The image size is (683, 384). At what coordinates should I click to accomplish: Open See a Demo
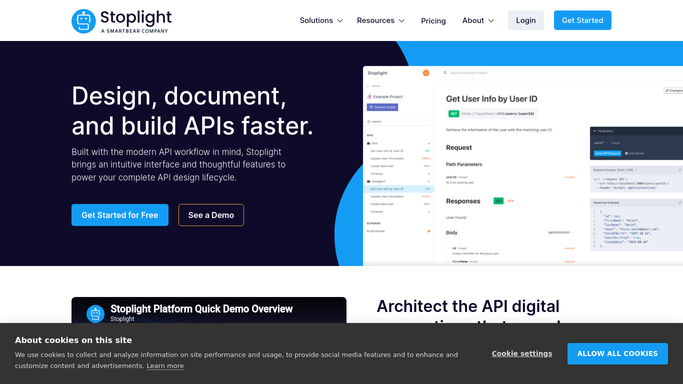pos(211,215)
